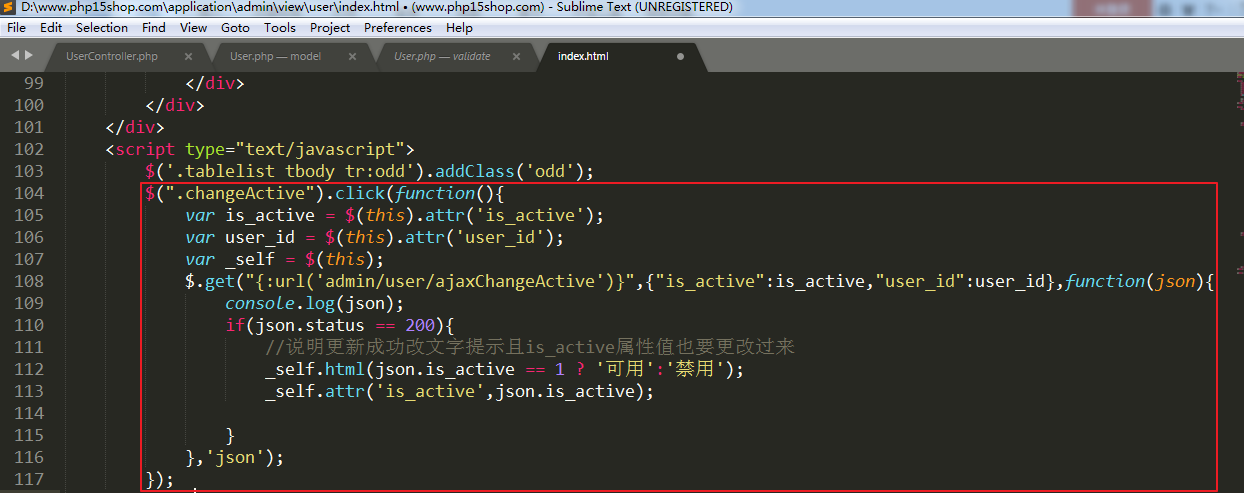The width and height of the screenshot is (1244, 493).
Task: Click the unsaved dot on index.html tab
Action: pyautogui.click(x=681, y=57)
